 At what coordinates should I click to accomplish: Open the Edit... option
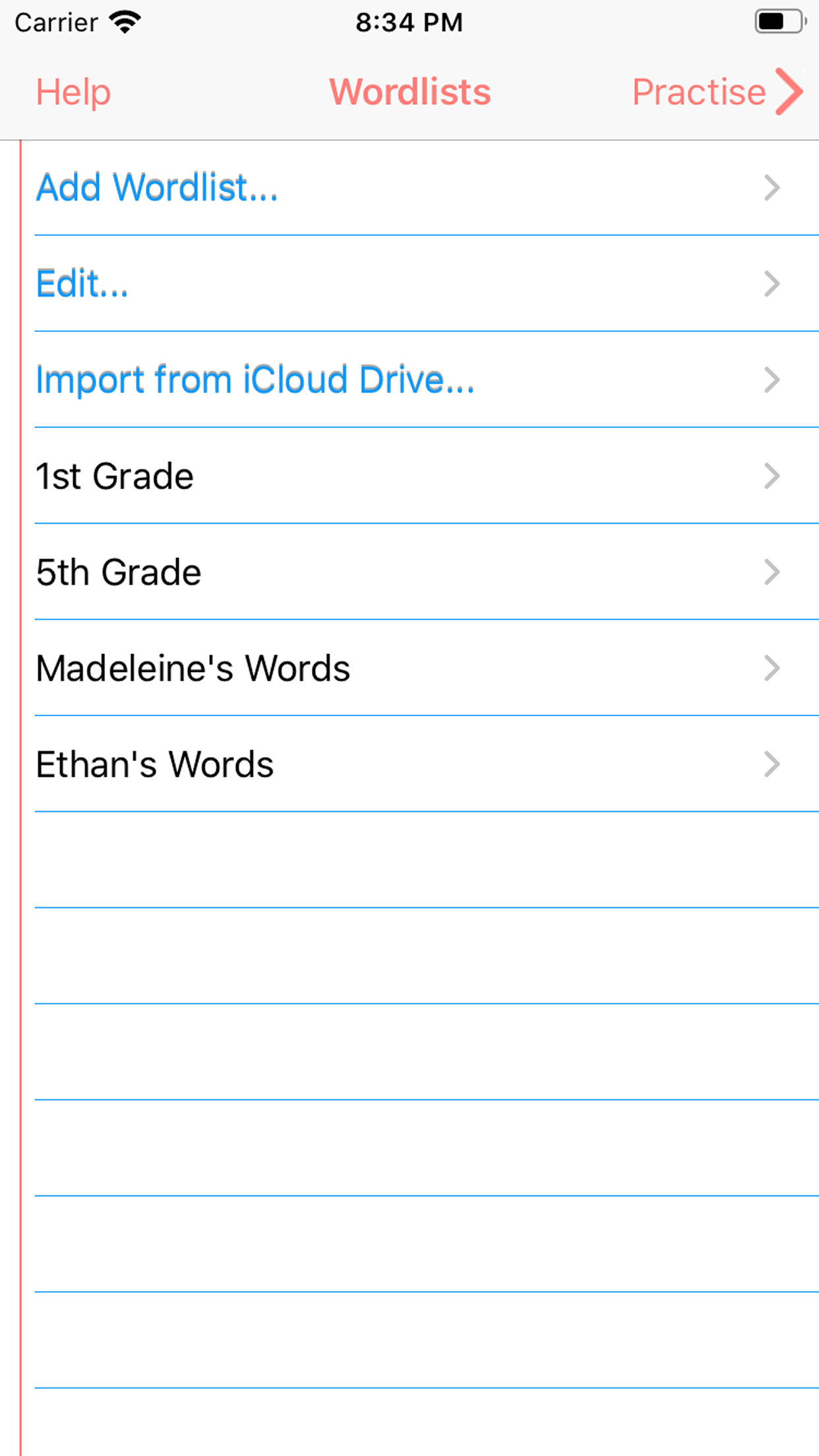pyautogui.click(x=427, y=284)
